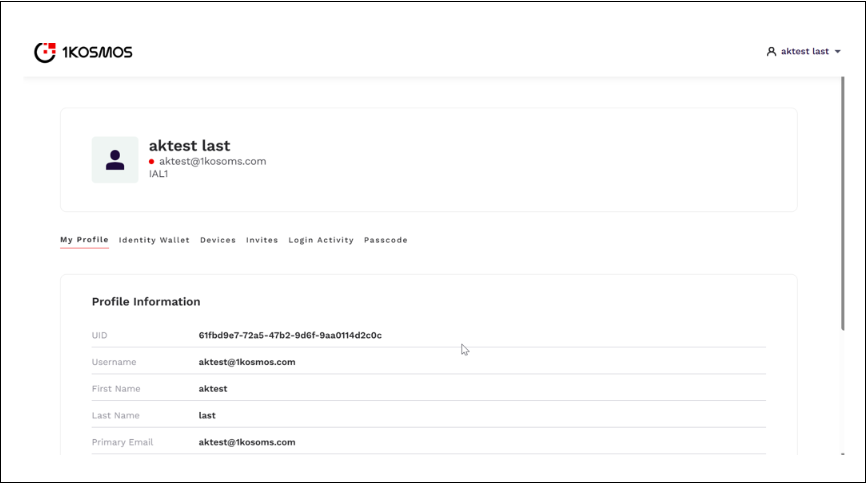Click the profile picture placeholder
The image size is (867, 486).
(x=115, y=160)
